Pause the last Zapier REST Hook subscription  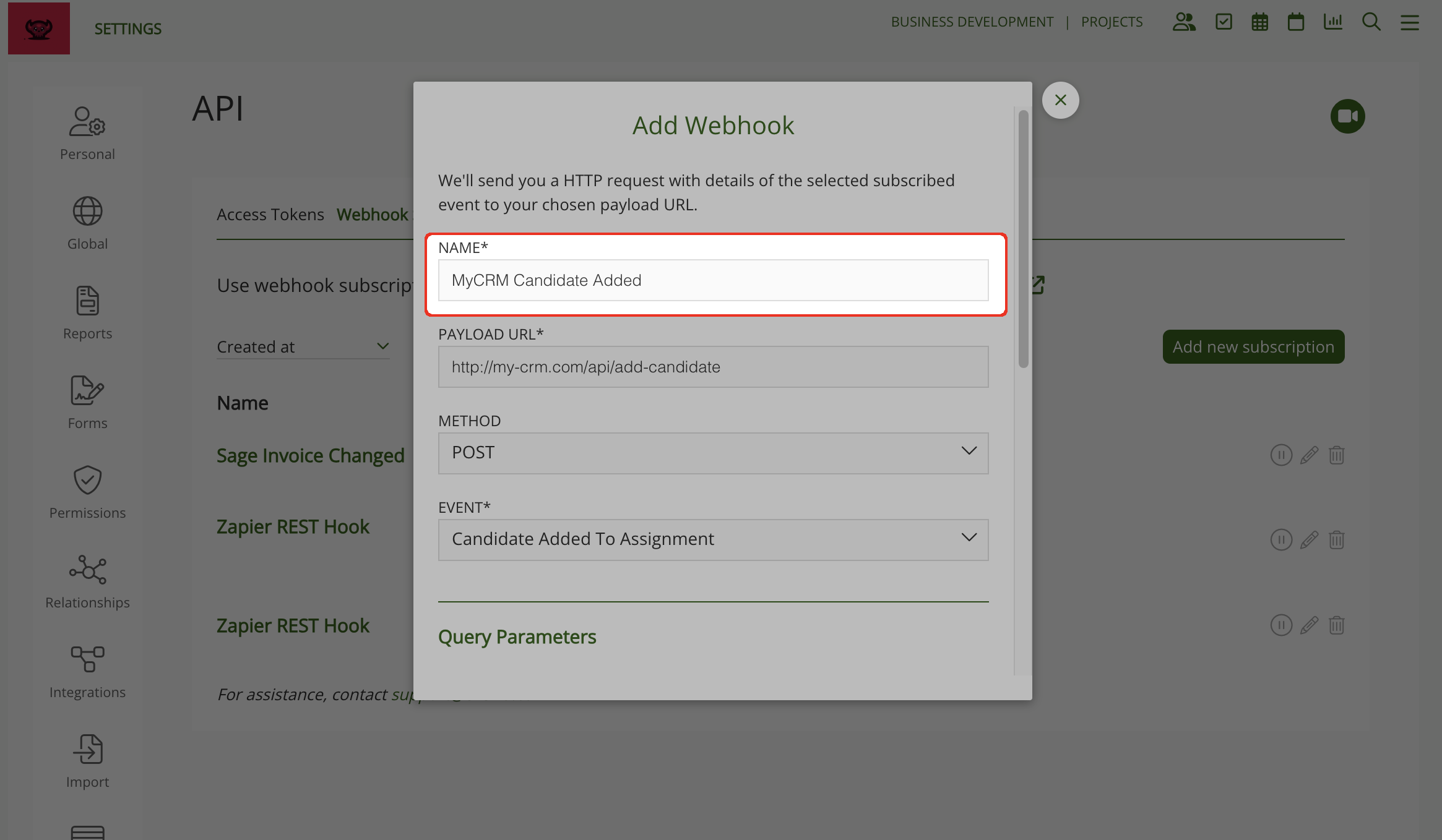tap(1281, 625)
